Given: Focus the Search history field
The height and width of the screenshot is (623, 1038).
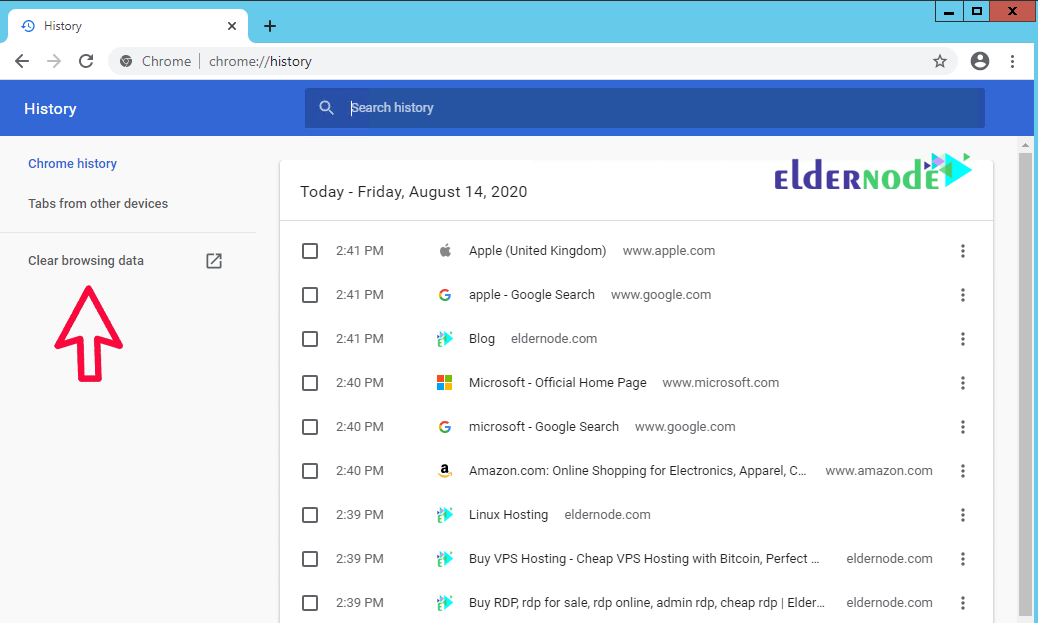Looking at the screenshot, I should tap(644, 108).
